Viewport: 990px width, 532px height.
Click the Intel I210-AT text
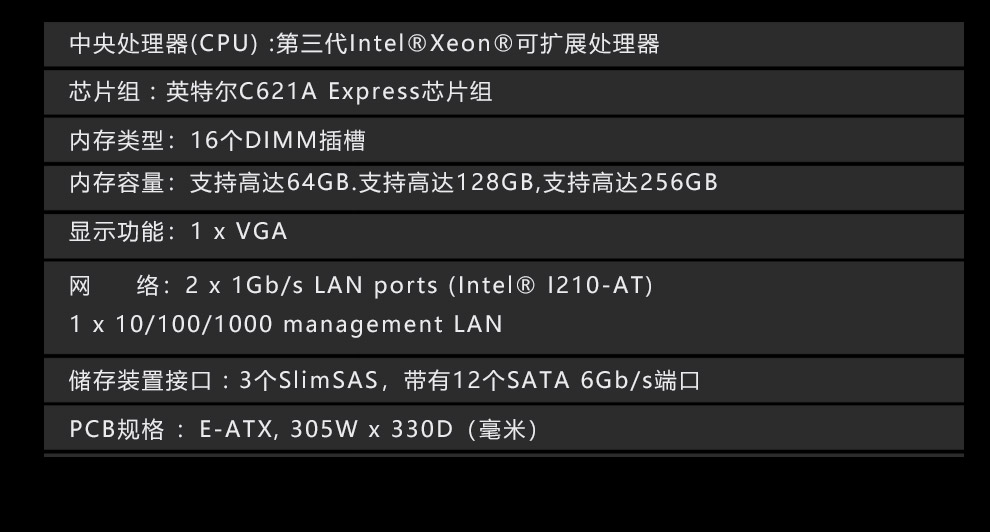(x=551, y=286)
